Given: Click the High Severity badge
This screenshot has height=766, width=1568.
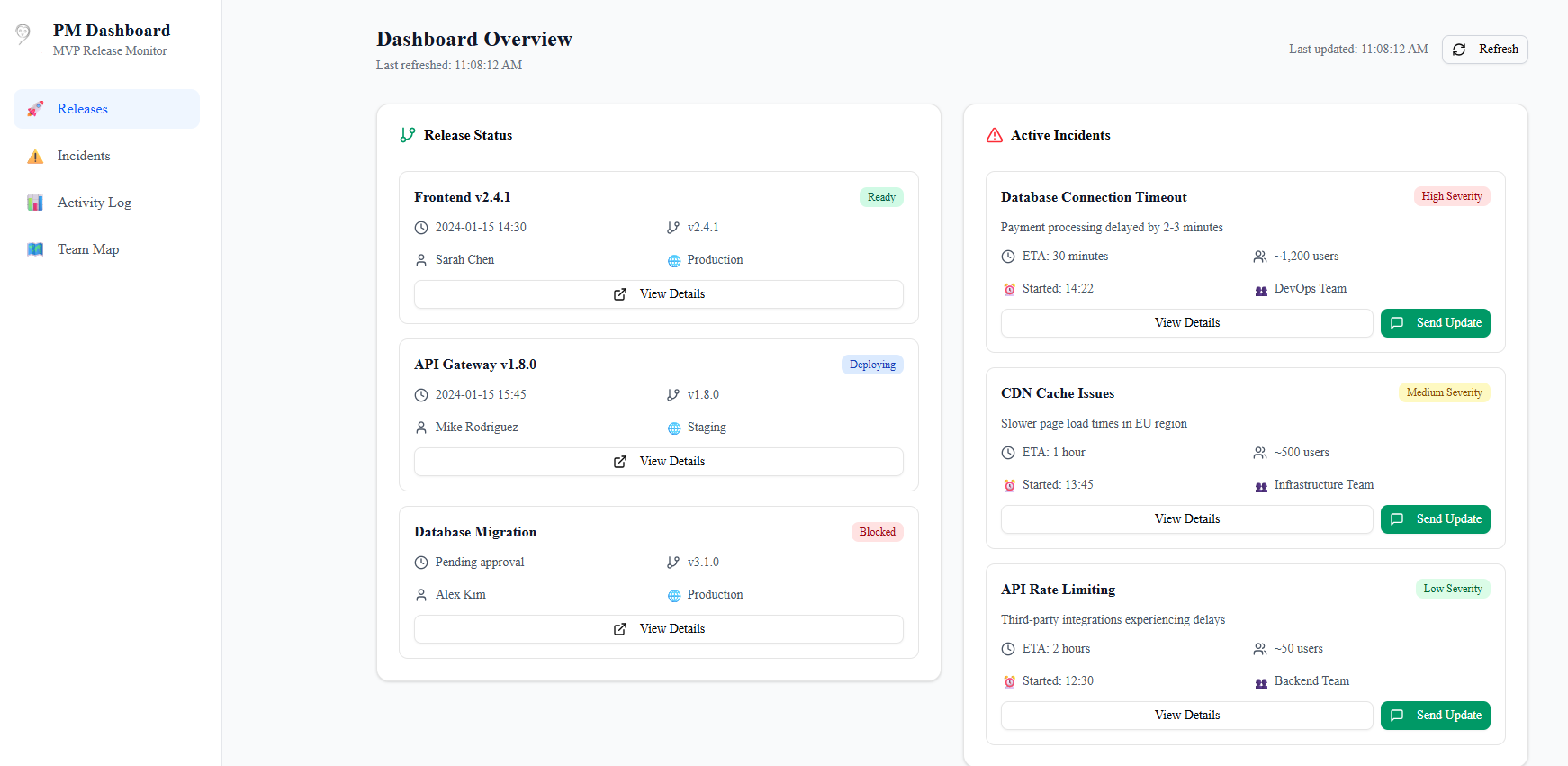Looking at the screenshot, I should (1451, 196).
